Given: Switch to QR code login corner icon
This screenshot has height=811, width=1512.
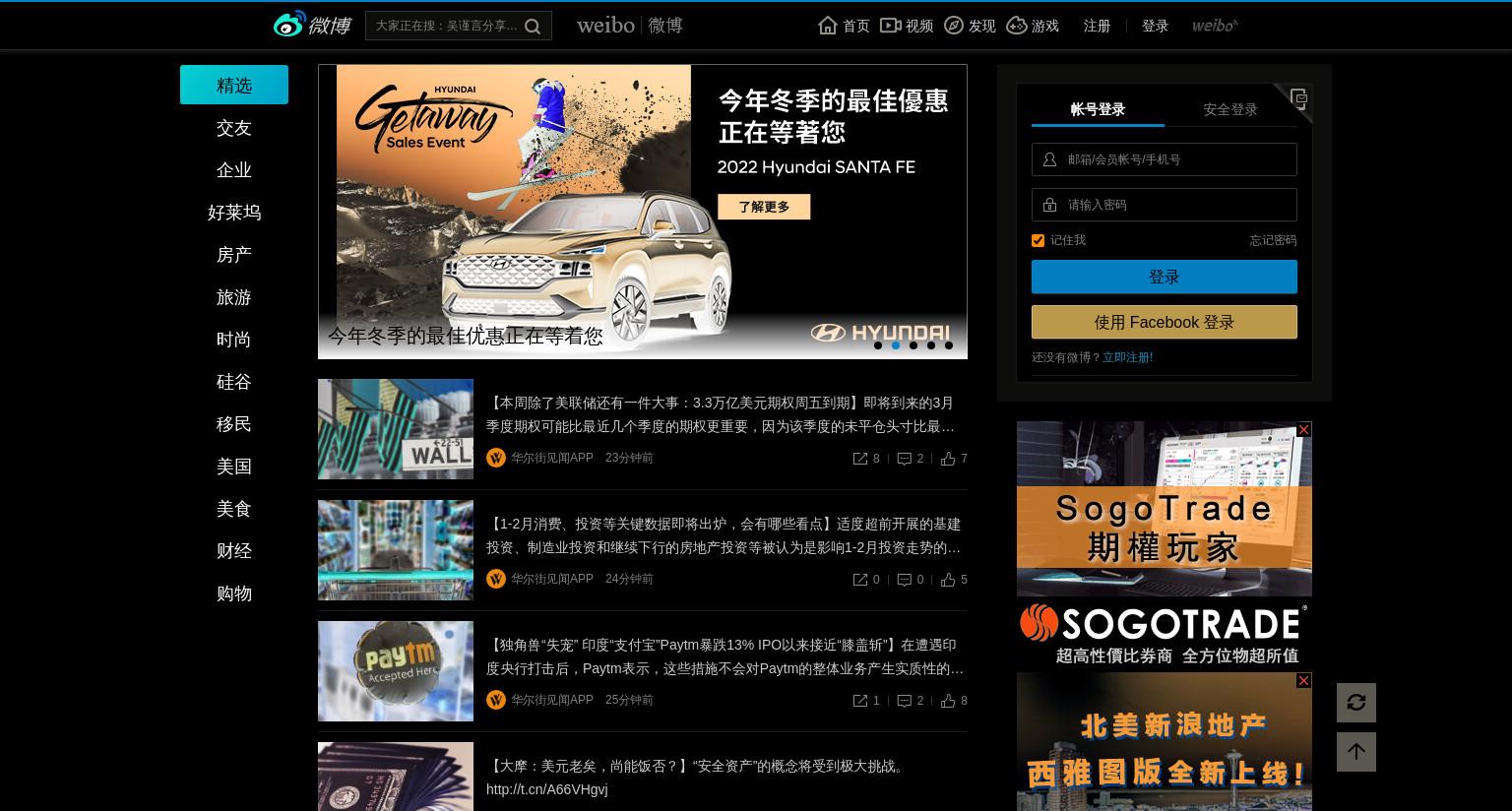Looking at the screenshot, I should [1298, 98].
